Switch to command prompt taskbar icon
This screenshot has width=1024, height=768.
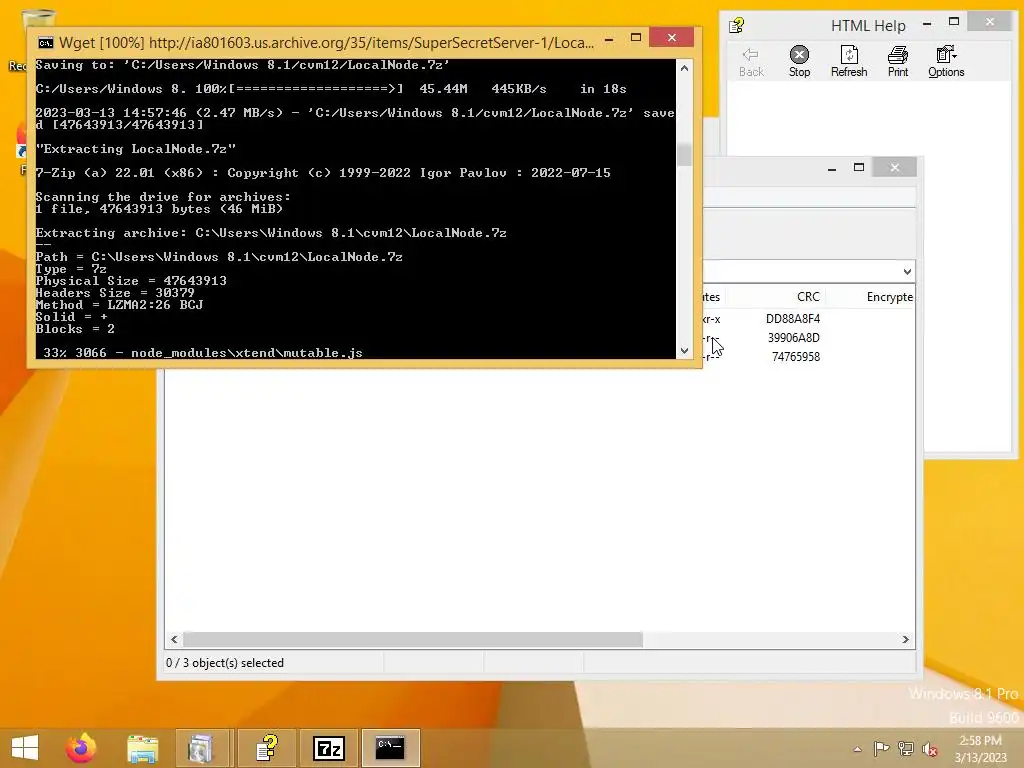point(390,748)
